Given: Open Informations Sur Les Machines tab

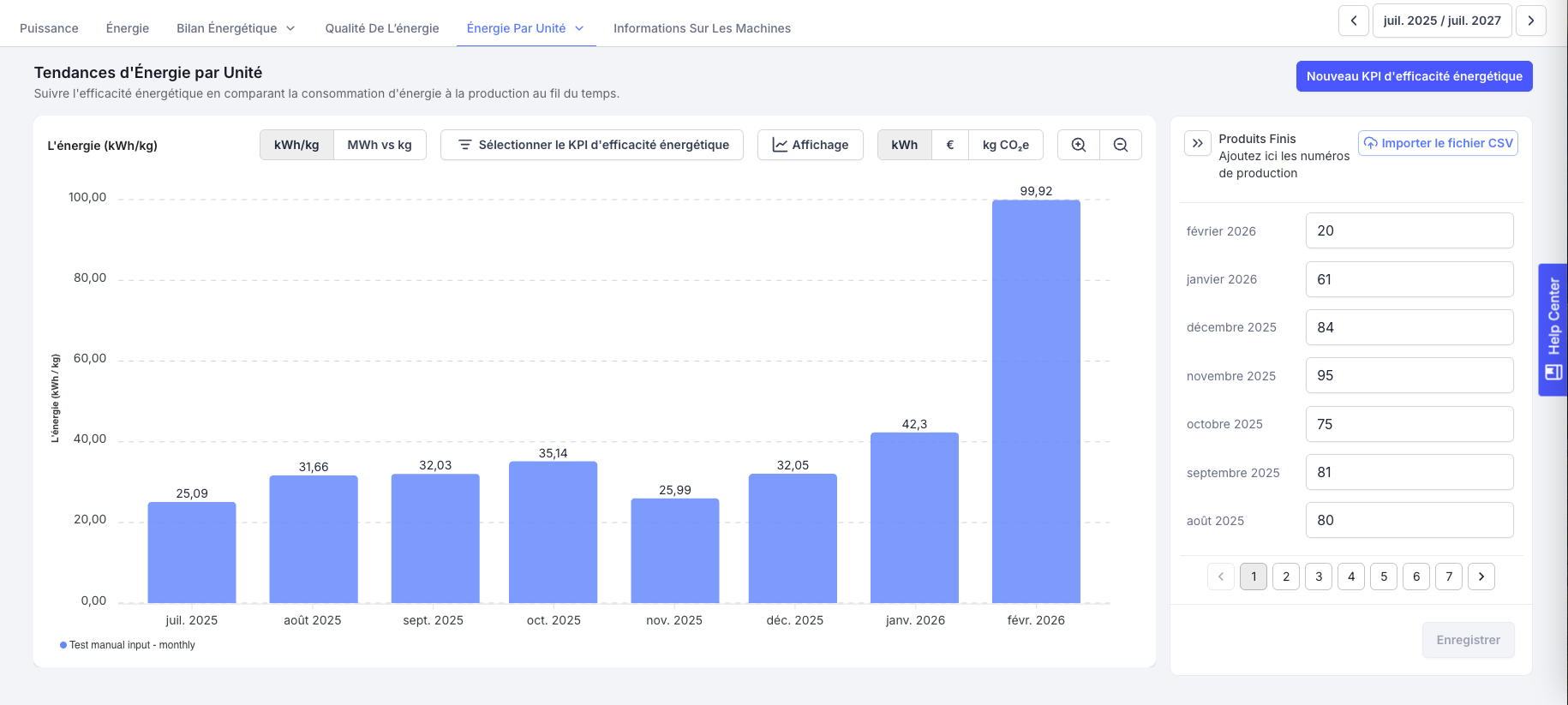Looking at the screenshot, I should [702, 28].
